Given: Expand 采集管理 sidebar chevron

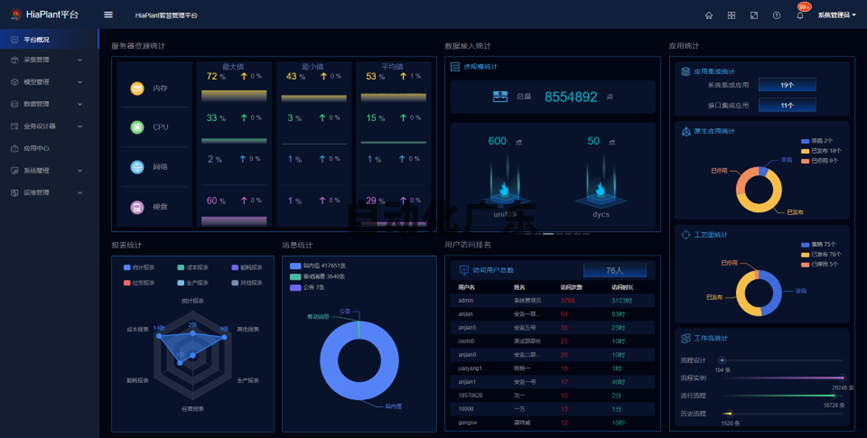Looking at the screenshot, I should click(80, 60).
